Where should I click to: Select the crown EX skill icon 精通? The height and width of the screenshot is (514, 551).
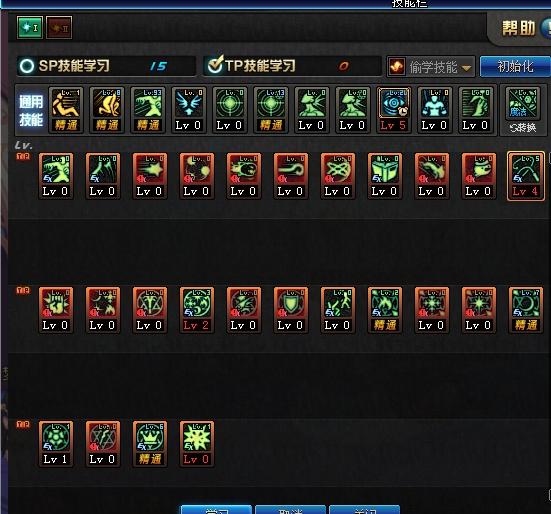pos(150,444)
